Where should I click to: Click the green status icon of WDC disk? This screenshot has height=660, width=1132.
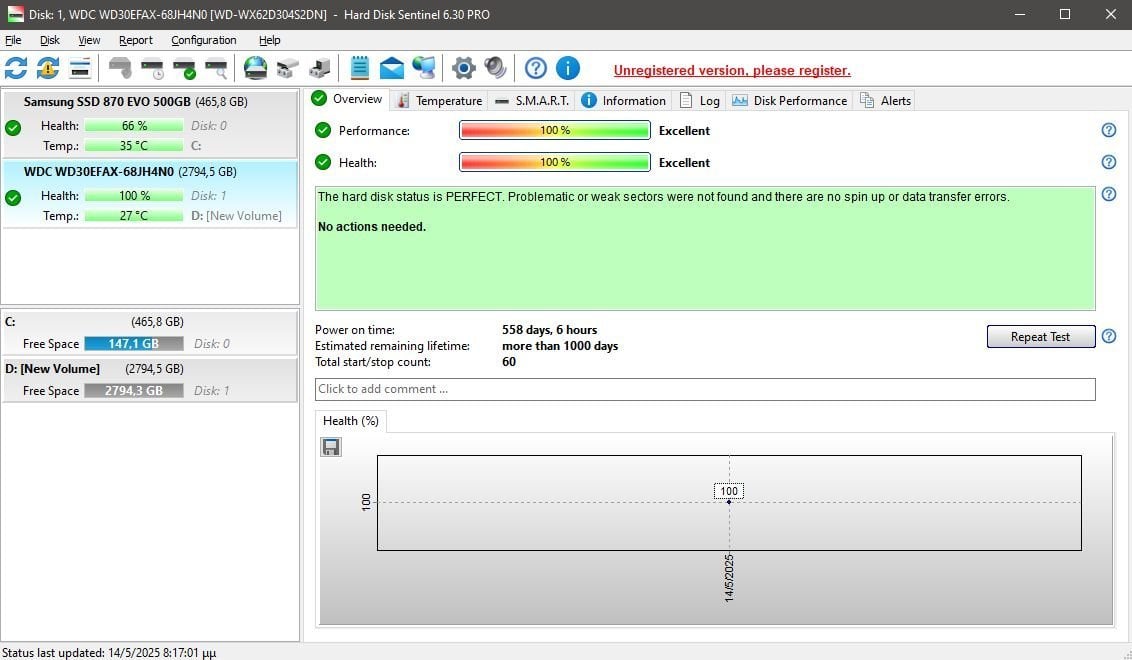[x=13, y=197]
